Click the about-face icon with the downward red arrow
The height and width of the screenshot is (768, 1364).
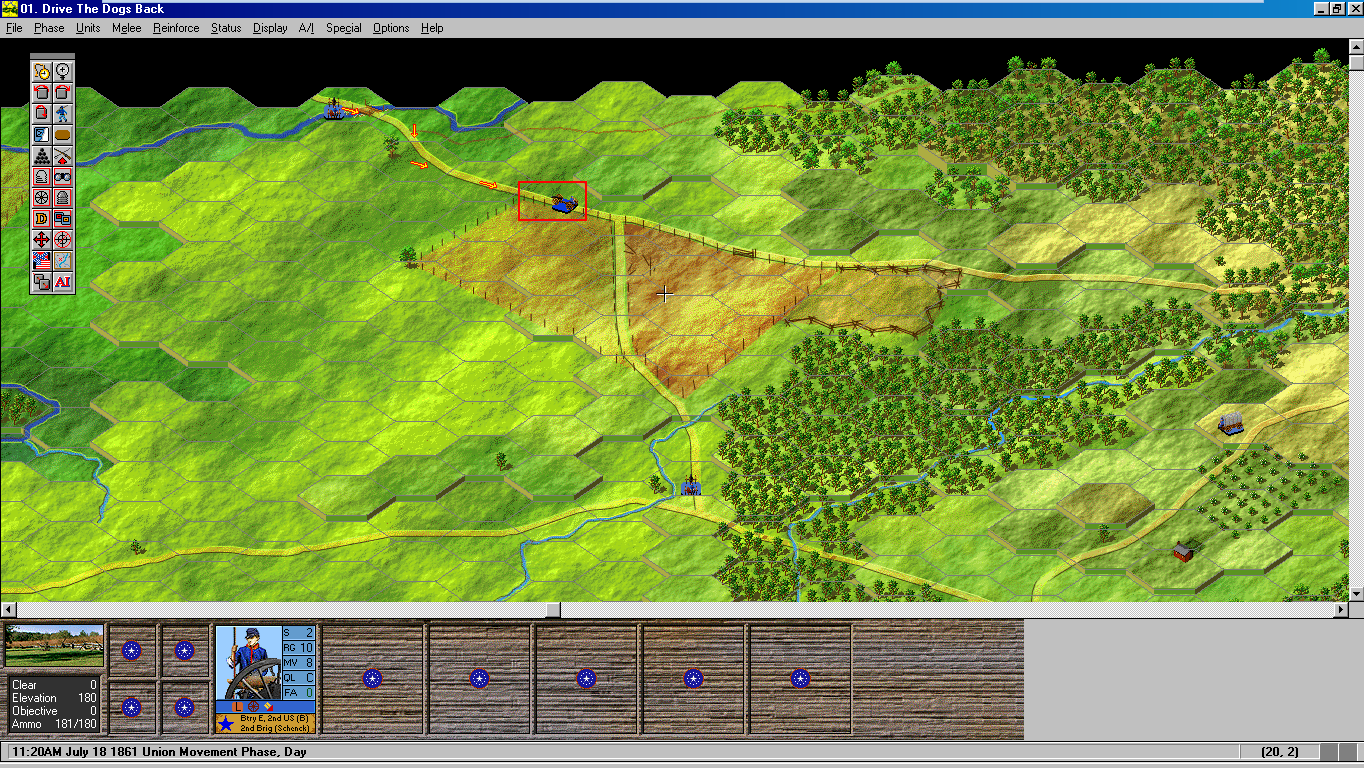pyautogui.click(x=41, y=113)
